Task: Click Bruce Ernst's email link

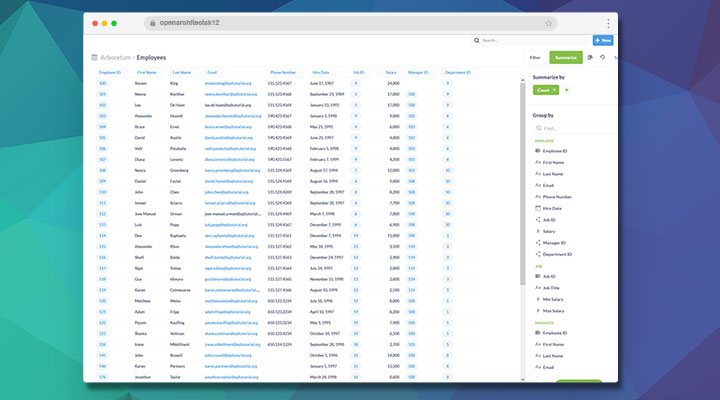Action: (228, 127)
